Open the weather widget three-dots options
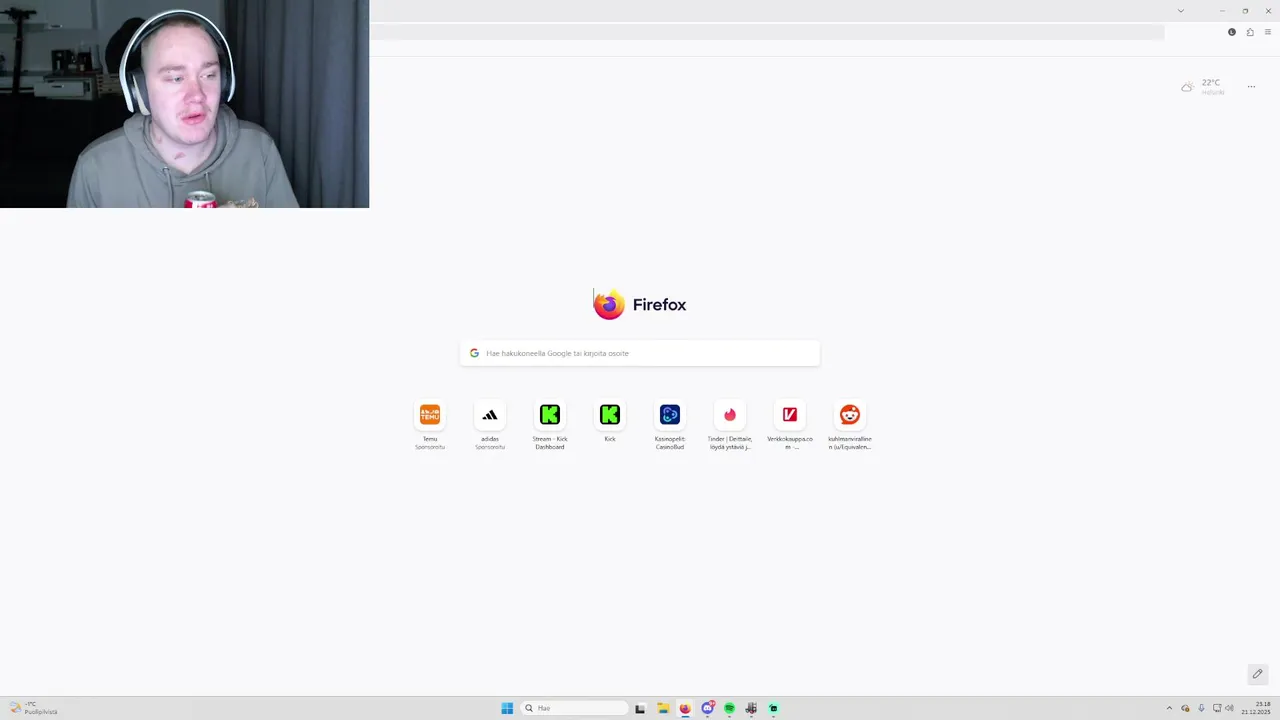Viewport: 1280px width, 720px height. [1251, 87]
